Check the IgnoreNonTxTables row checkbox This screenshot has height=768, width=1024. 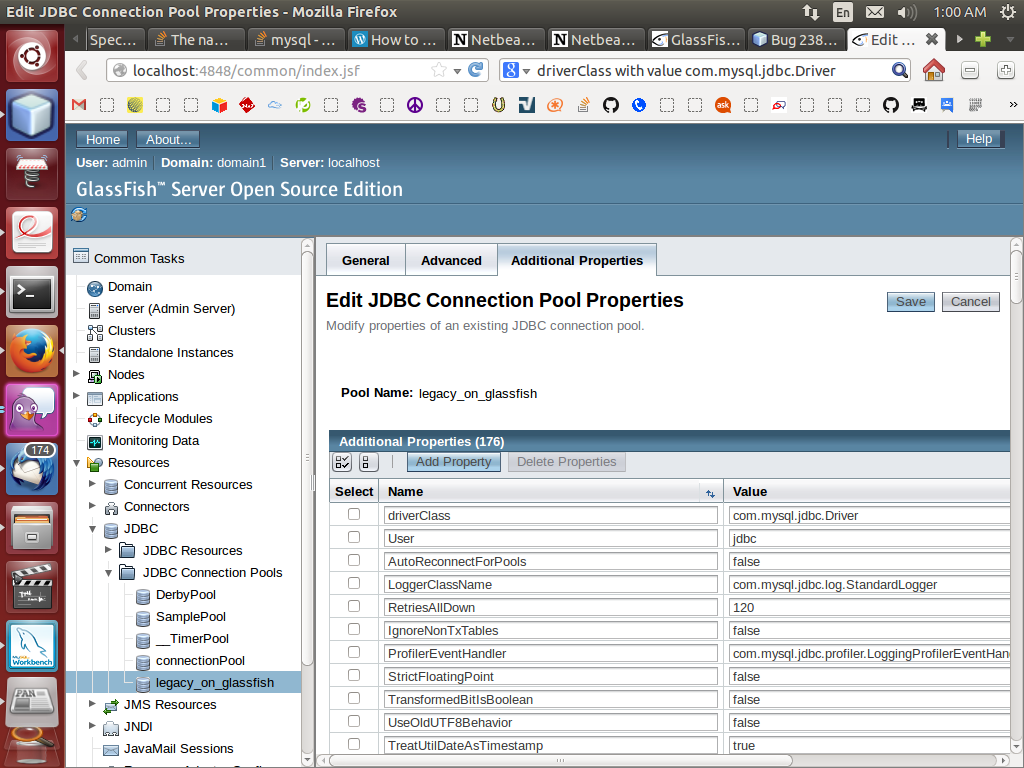pos(354,629)
